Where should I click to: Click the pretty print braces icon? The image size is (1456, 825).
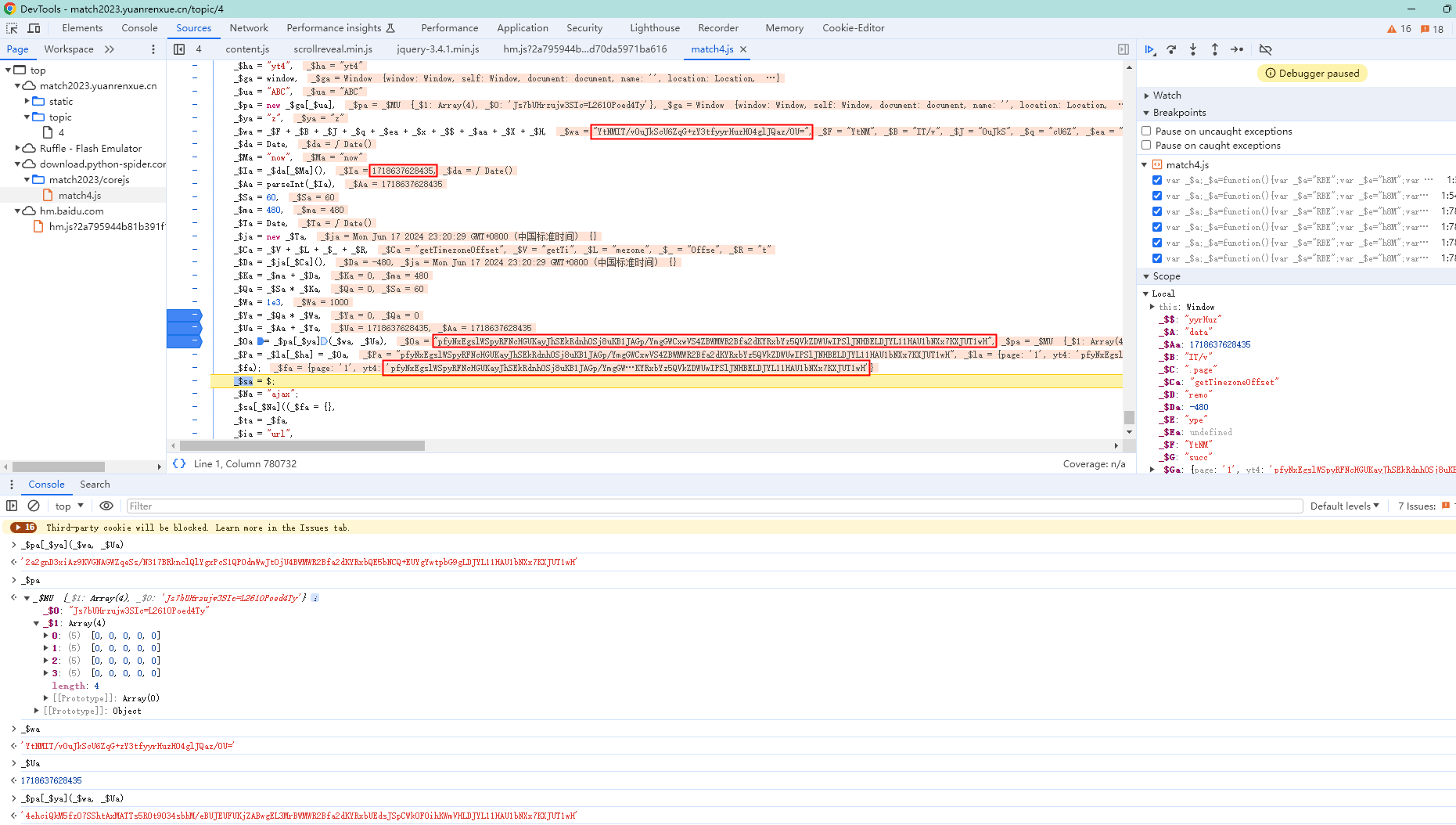179,463
